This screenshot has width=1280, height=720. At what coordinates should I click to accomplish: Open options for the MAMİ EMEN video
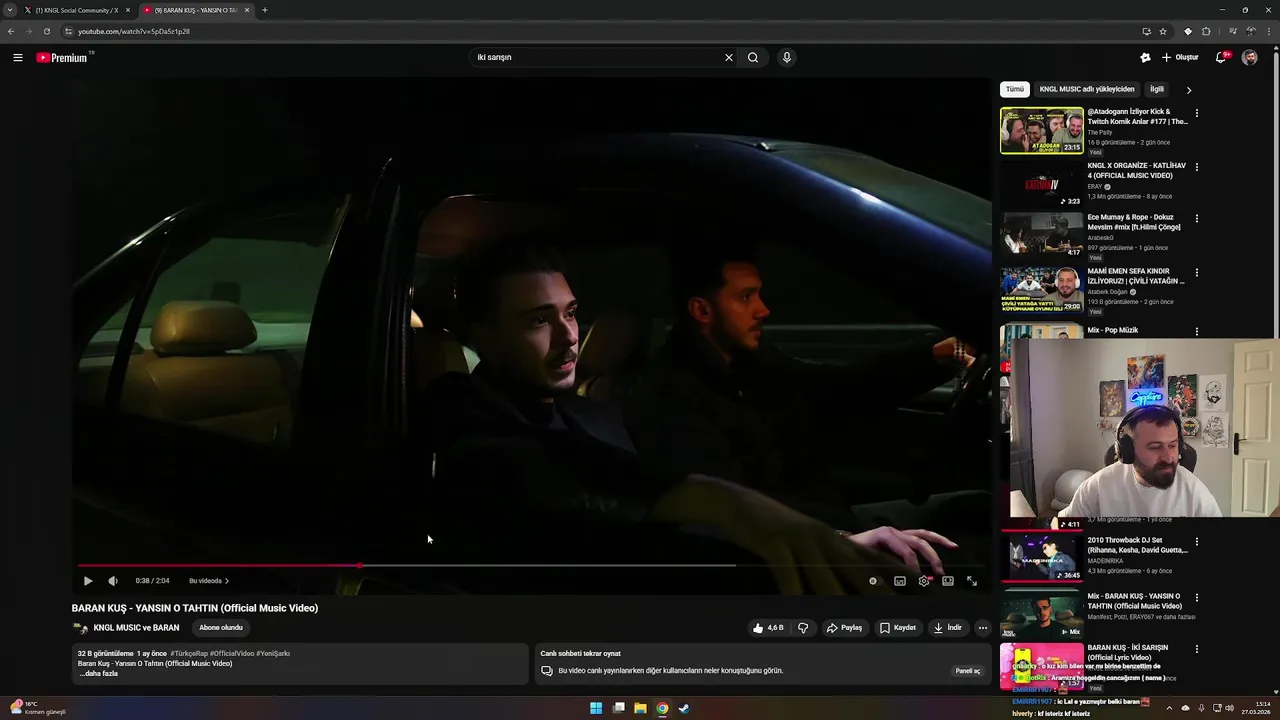point(1197,273)
